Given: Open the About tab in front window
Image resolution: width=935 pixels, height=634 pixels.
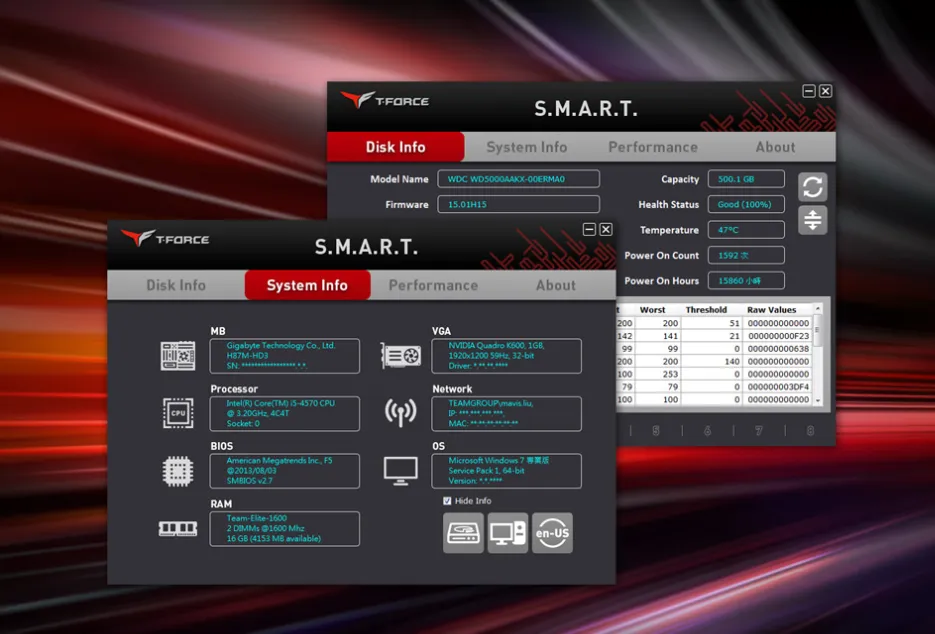Looking at the screenshot, I should point(555,285).
